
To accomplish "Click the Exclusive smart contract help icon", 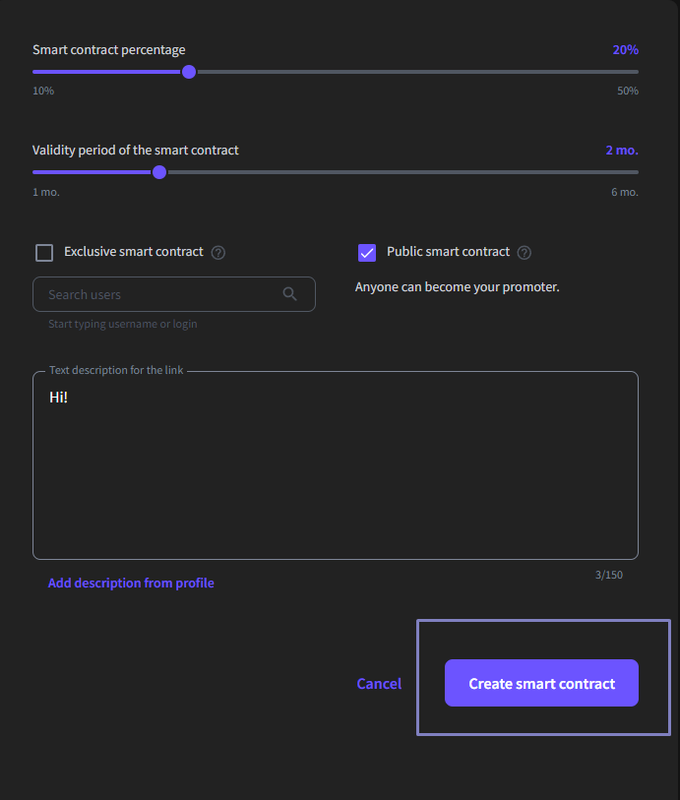I will tap(218, 253).
